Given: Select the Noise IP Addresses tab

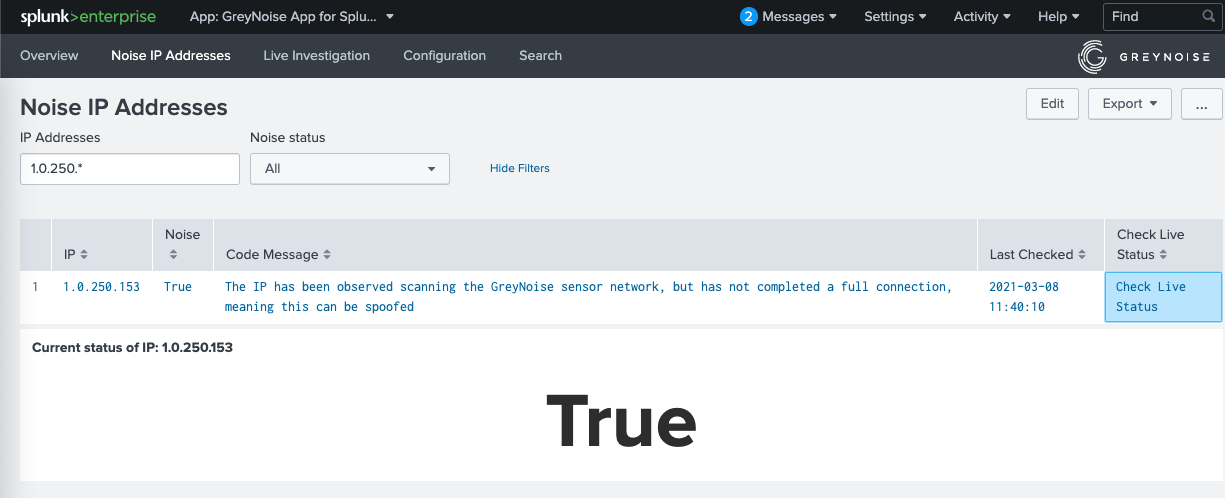Looking at the screenshot, I should pos(171,56).
